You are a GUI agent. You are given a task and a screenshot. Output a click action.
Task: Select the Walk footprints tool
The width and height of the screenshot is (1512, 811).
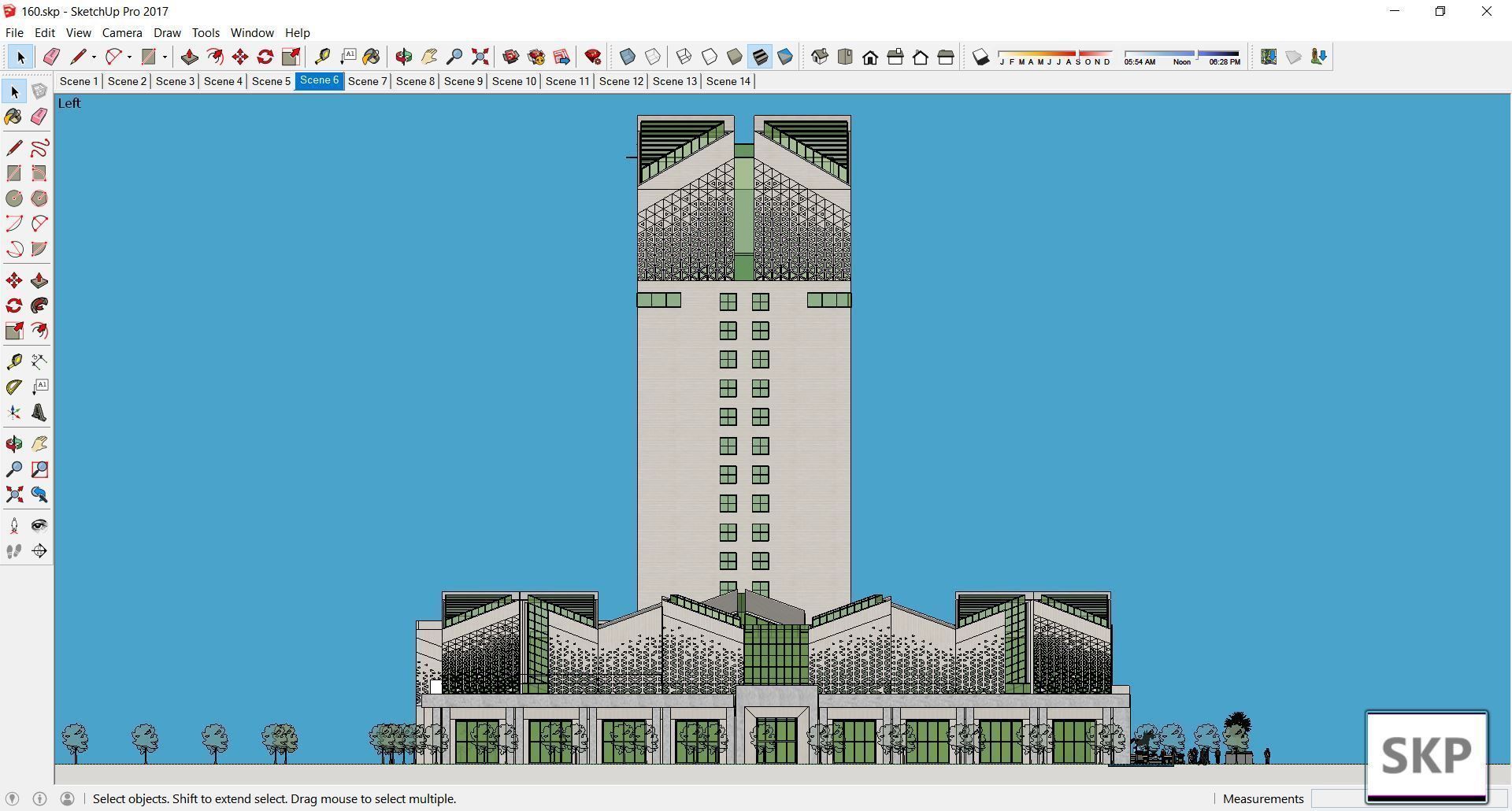14,551
